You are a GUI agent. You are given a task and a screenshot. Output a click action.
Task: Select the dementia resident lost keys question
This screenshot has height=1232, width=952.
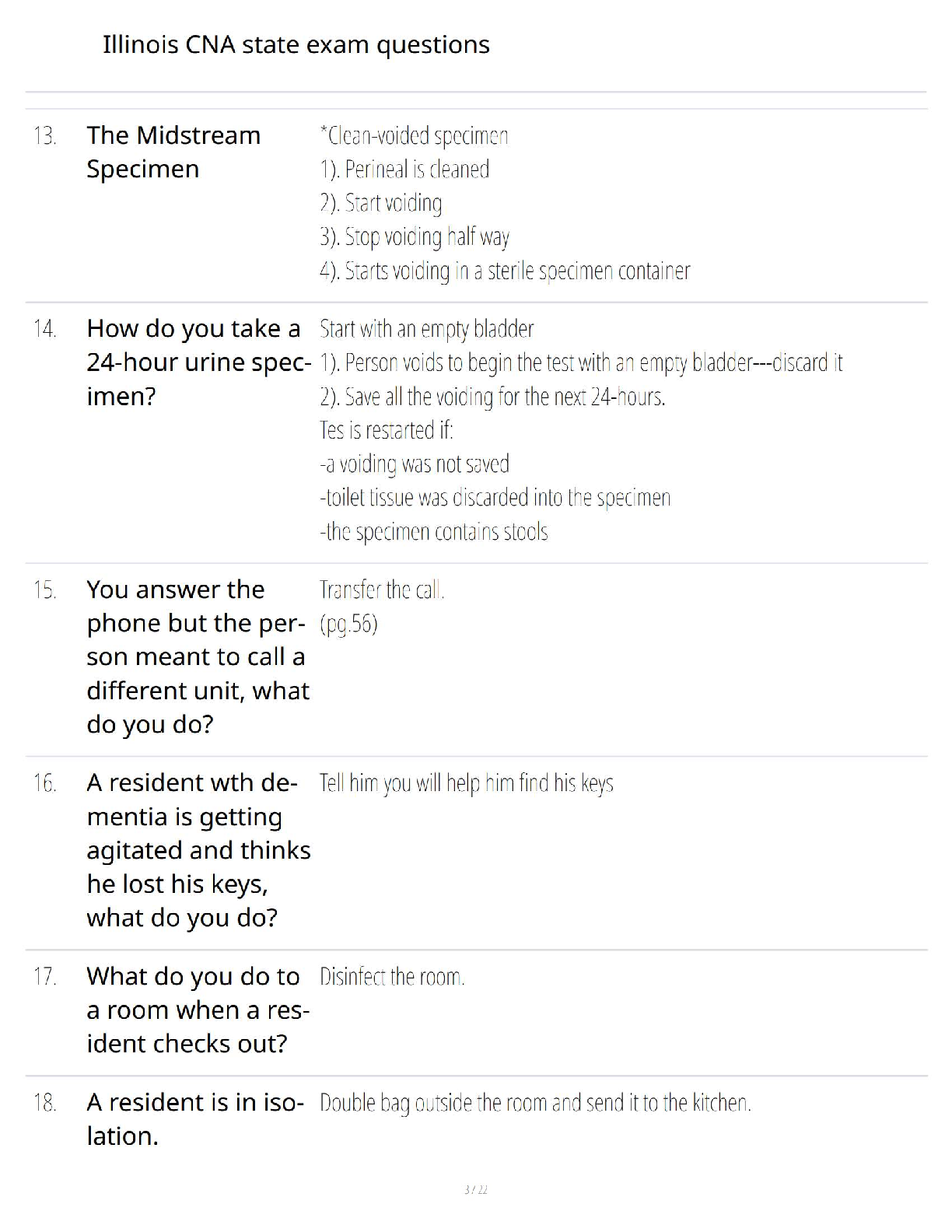(x=198, y=850)
